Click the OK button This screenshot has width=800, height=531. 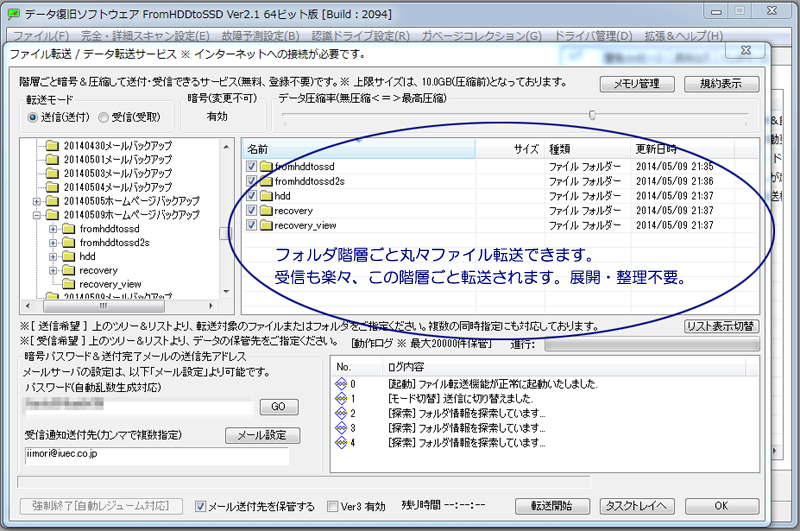click(721, 506)
